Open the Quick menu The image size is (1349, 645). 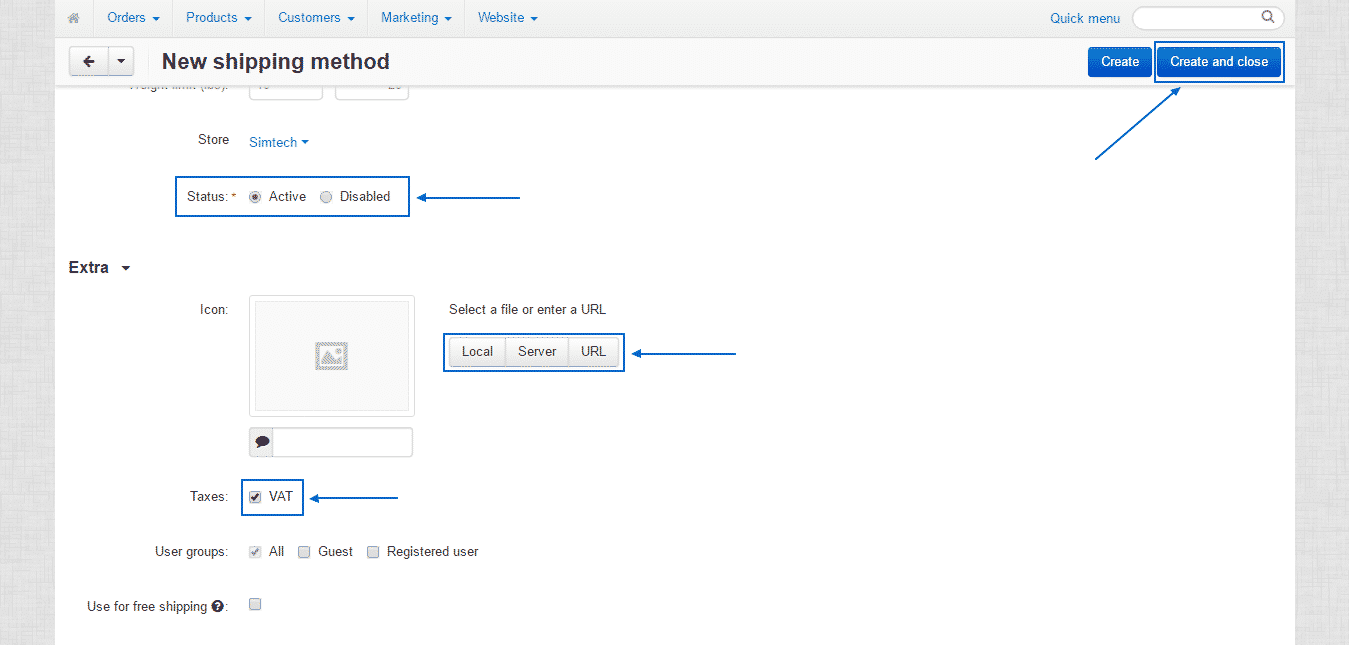click(x=1084, y=17)
